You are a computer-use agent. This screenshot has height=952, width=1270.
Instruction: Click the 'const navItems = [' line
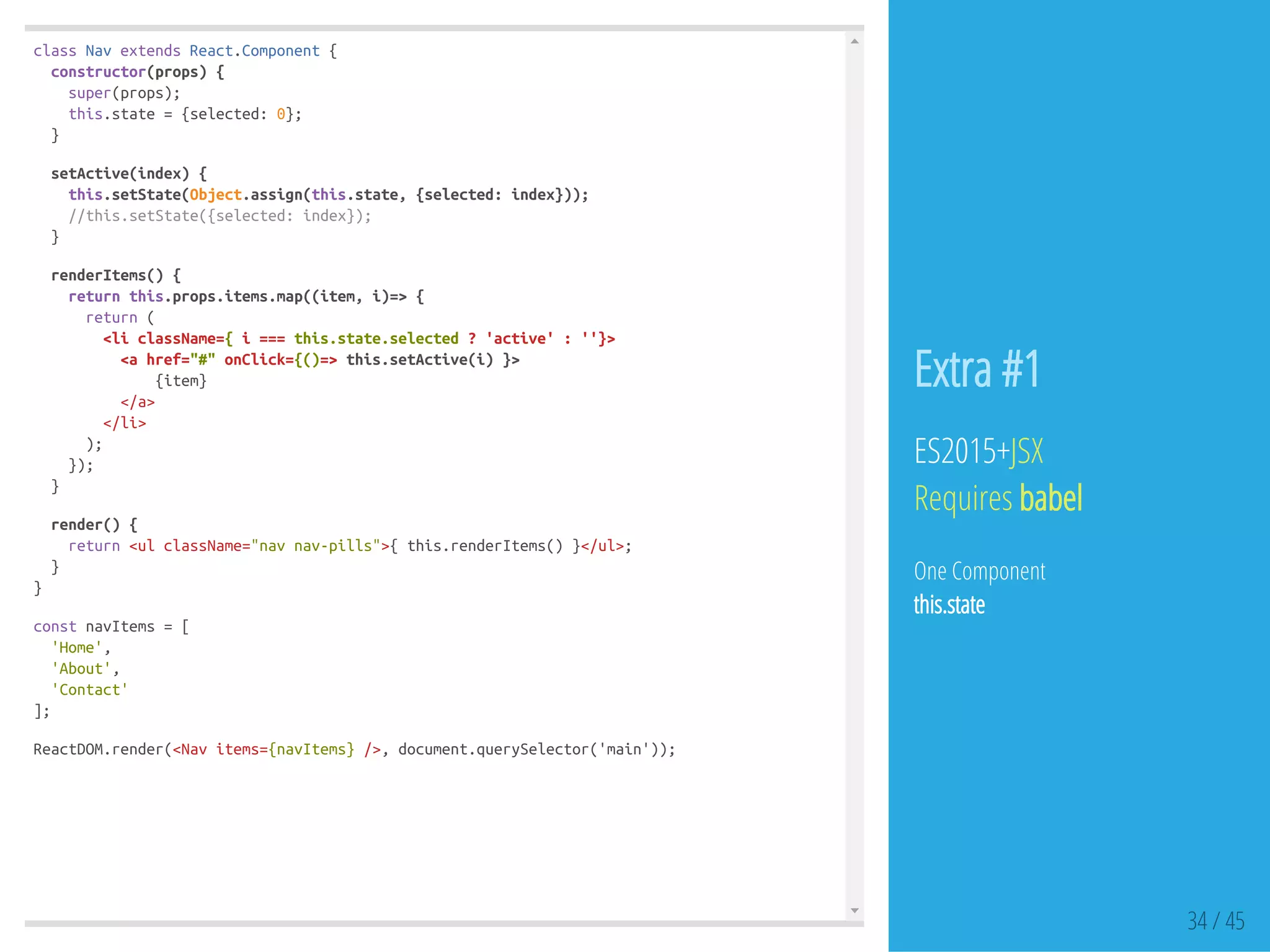(112, 627)
